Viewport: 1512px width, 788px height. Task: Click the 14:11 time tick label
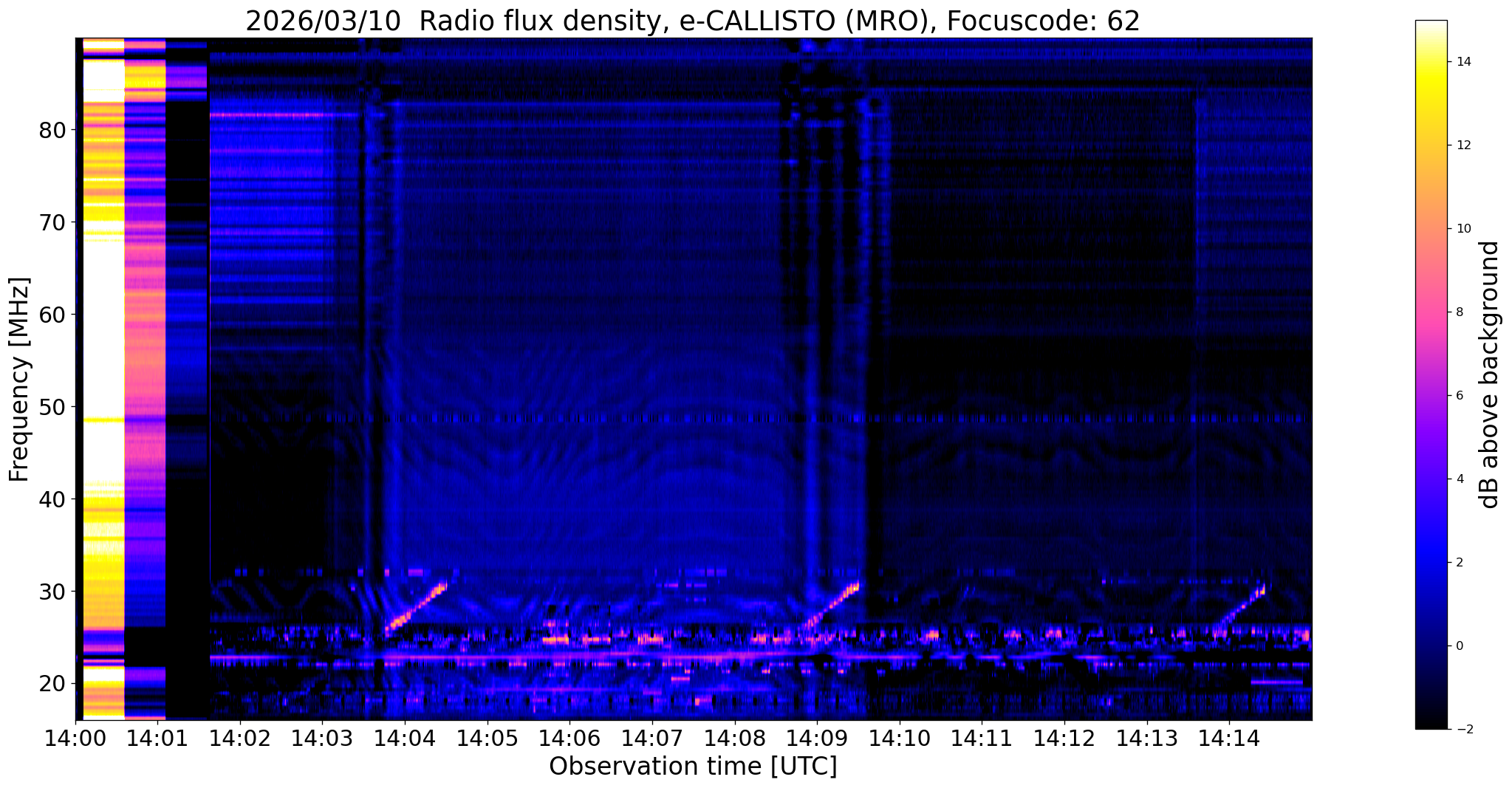point(982,738)
